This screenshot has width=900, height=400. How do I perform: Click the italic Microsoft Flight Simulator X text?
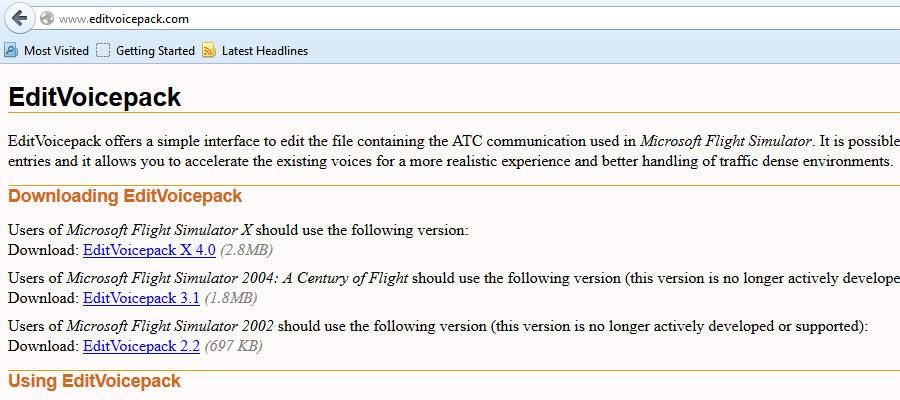(x=159, y=230)
